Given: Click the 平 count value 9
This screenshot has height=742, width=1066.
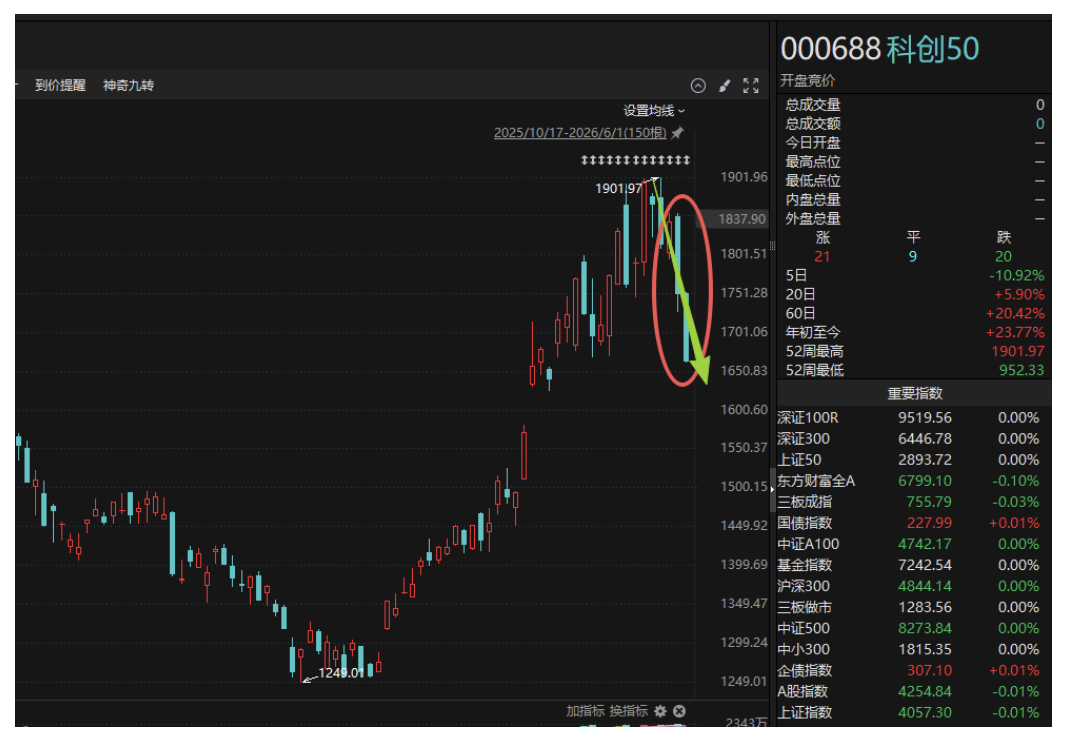Looking at the screenshot, I should click(x=912, y=256).
